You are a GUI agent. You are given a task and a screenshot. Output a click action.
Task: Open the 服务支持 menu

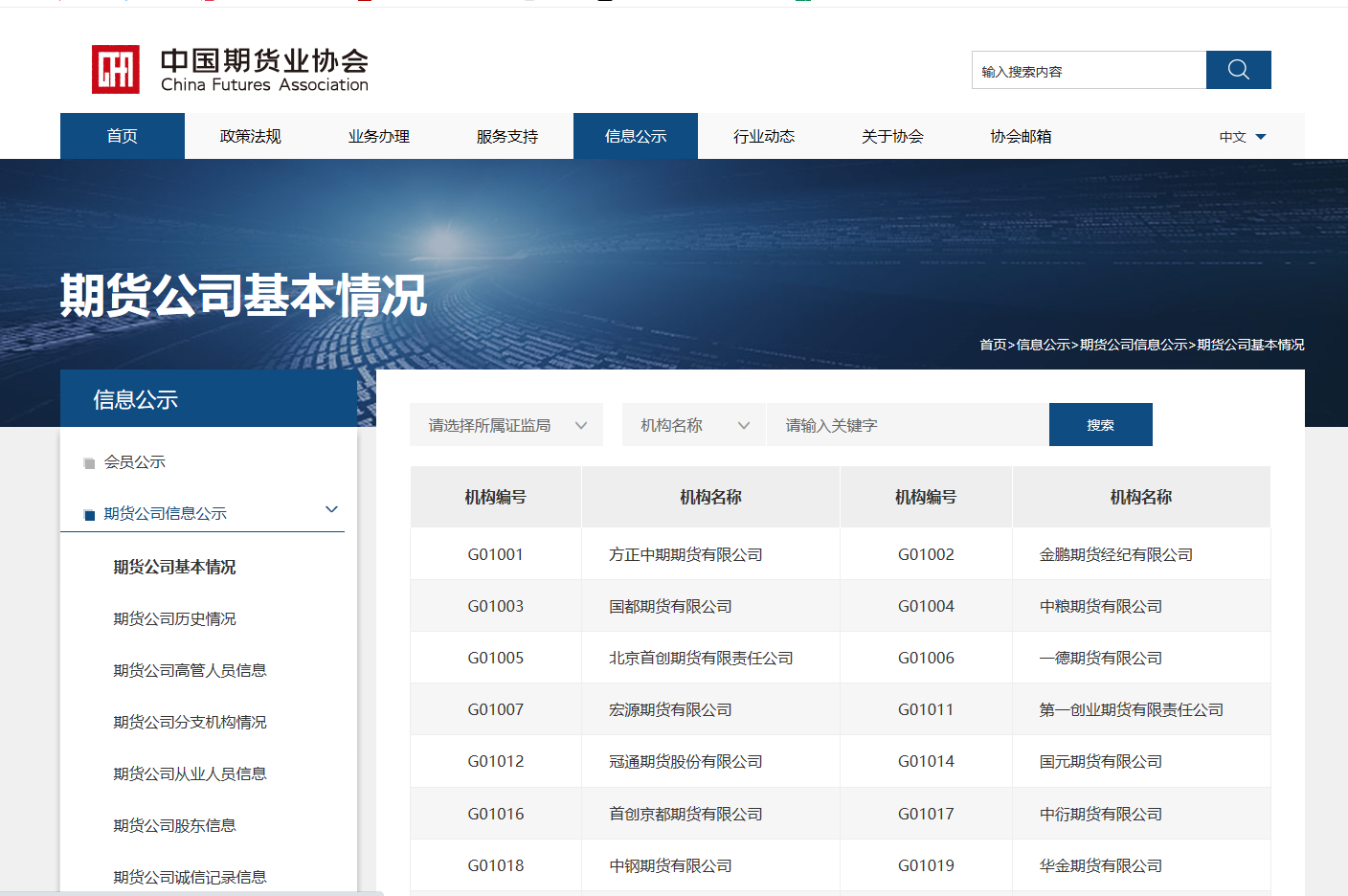[x=507, y=136]
